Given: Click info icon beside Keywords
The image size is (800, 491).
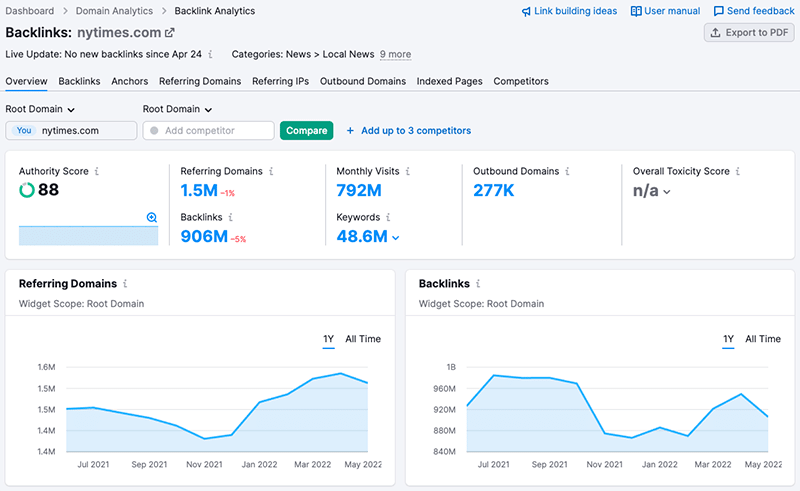Looking at the screenshot, I should click(388, 217).
